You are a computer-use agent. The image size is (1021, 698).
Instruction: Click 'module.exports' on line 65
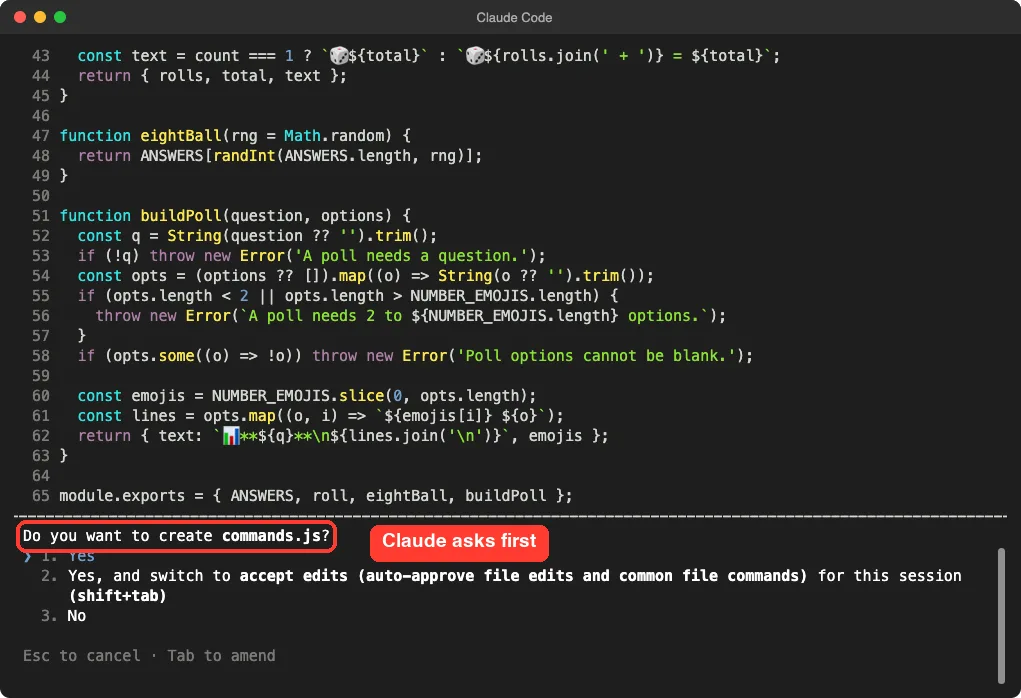point(122,496)
